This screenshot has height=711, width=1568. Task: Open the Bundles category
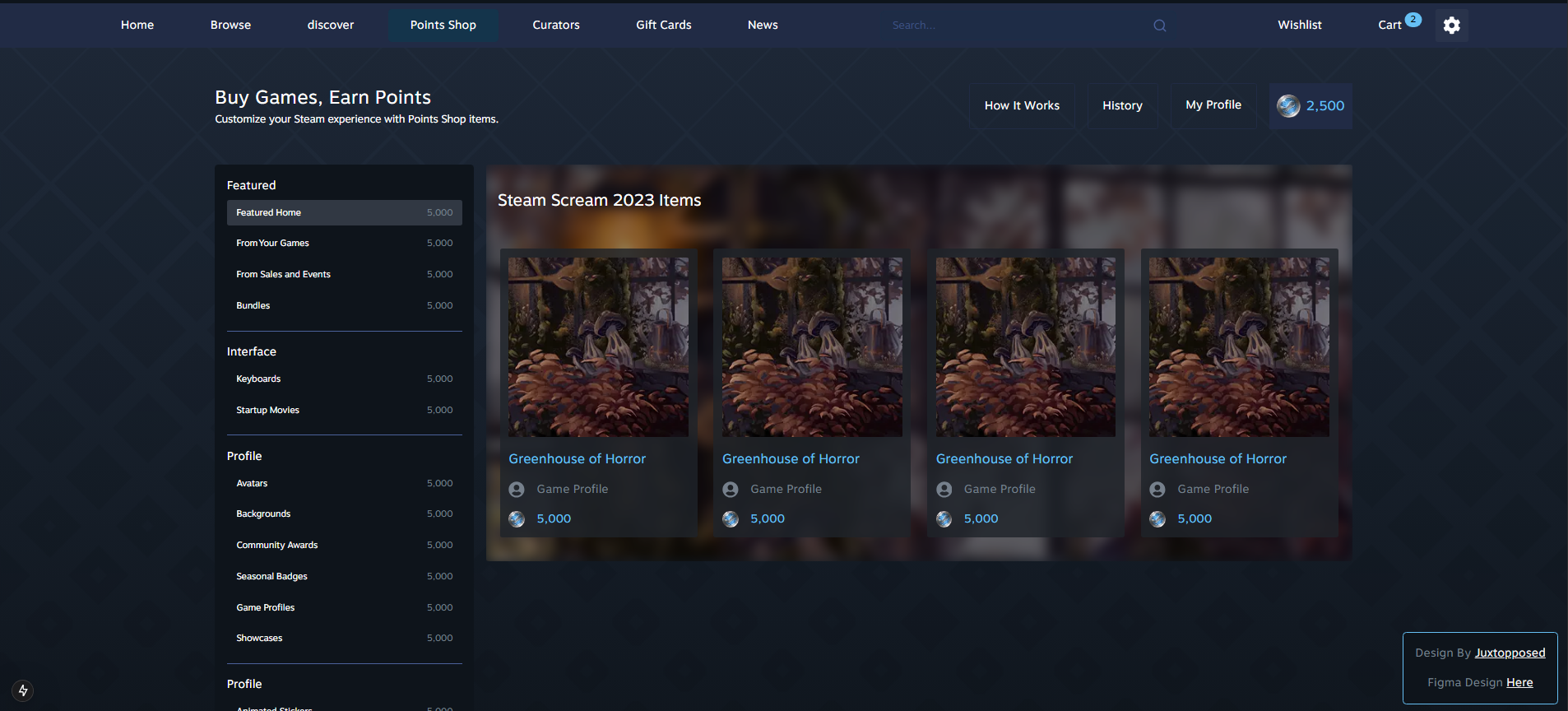tap(344, 306)
